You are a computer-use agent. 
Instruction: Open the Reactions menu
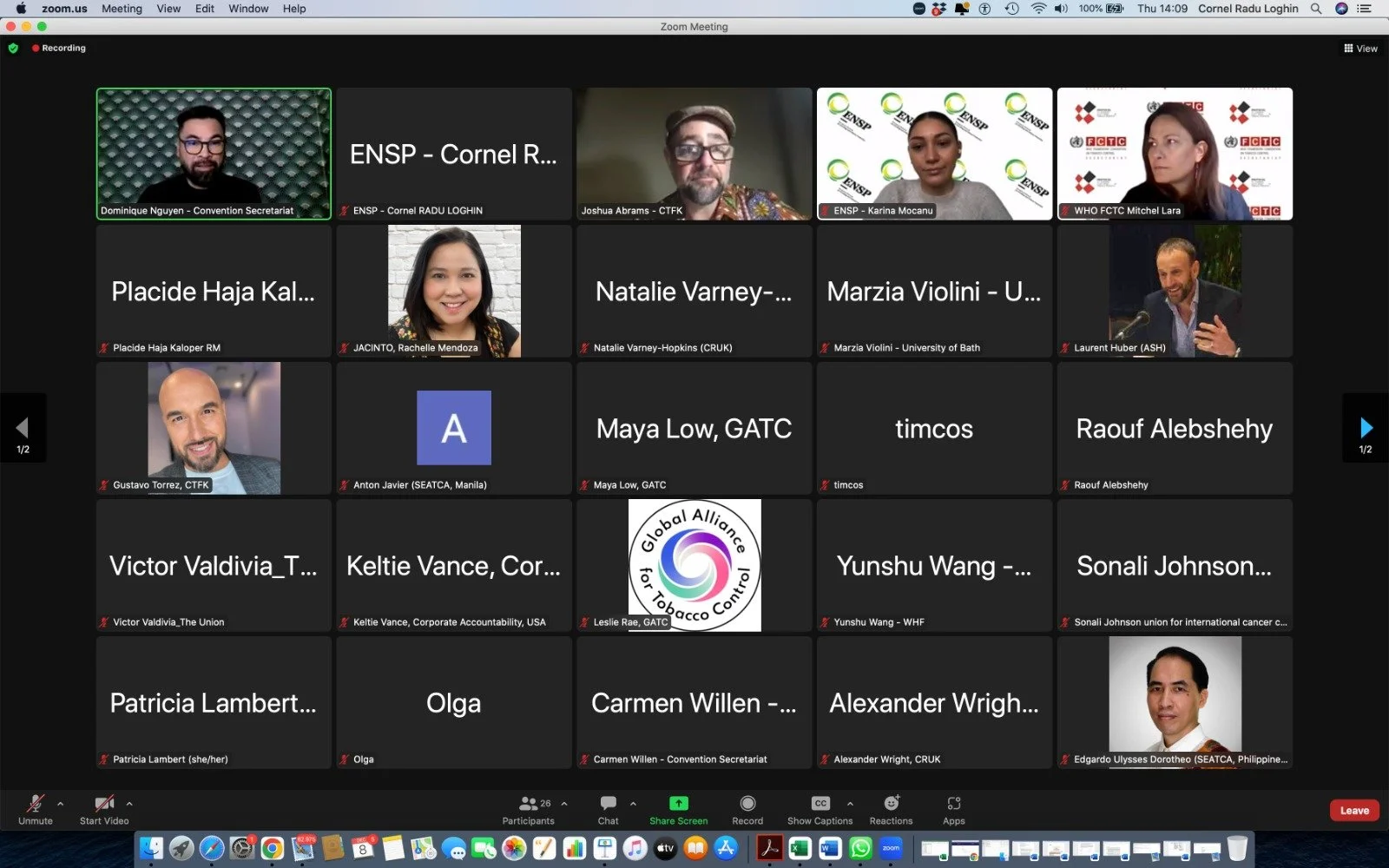click(x=892, y=810)
